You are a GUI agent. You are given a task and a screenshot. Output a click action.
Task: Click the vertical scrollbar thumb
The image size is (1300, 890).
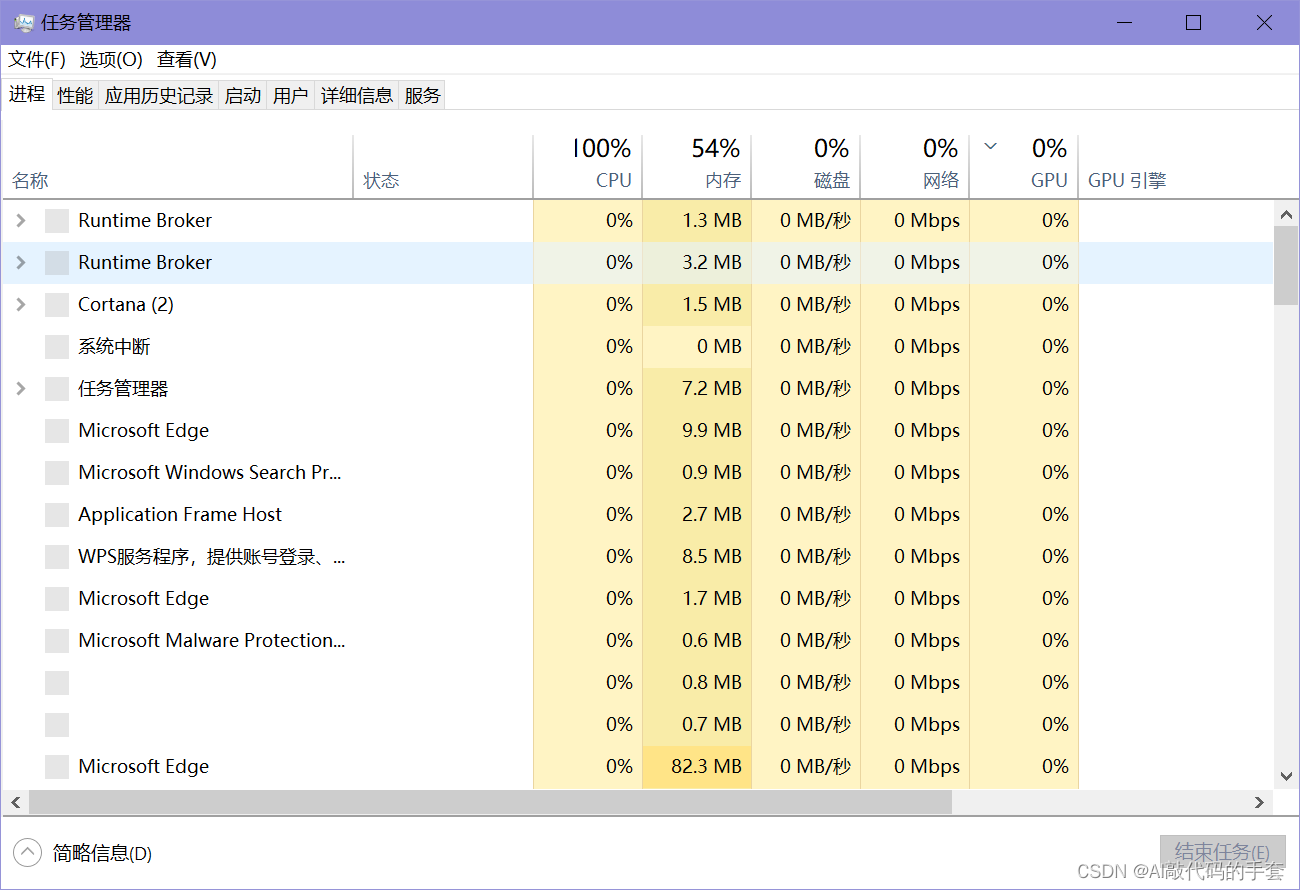point(1285,265)
